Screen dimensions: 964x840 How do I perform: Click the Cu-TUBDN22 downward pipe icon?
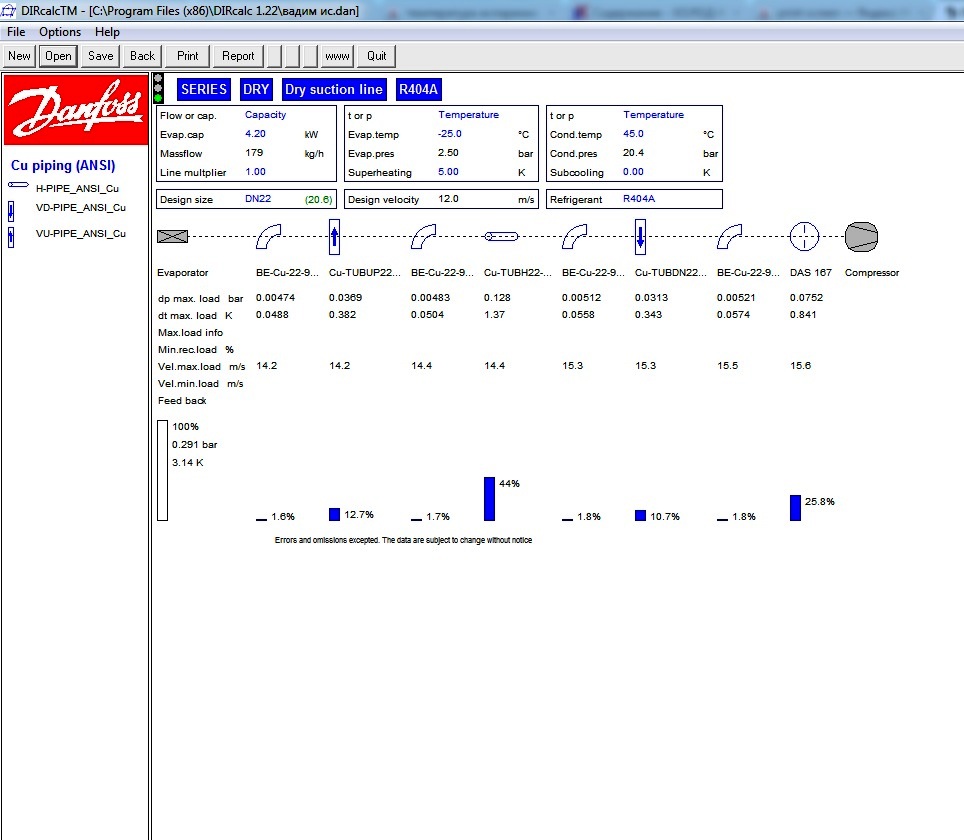click(x=640, y=237)
